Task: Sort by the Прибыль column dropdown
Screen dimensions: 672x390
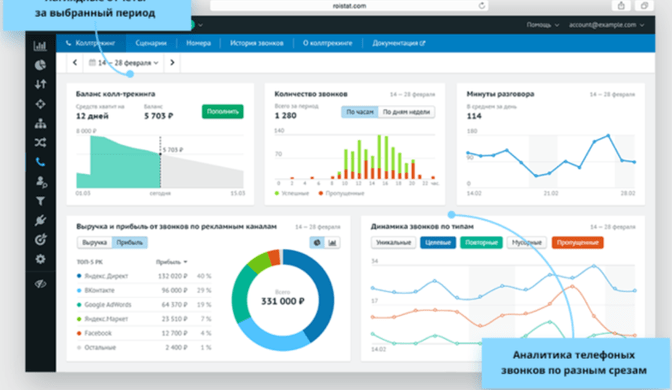Action: (x=171, y=262)
